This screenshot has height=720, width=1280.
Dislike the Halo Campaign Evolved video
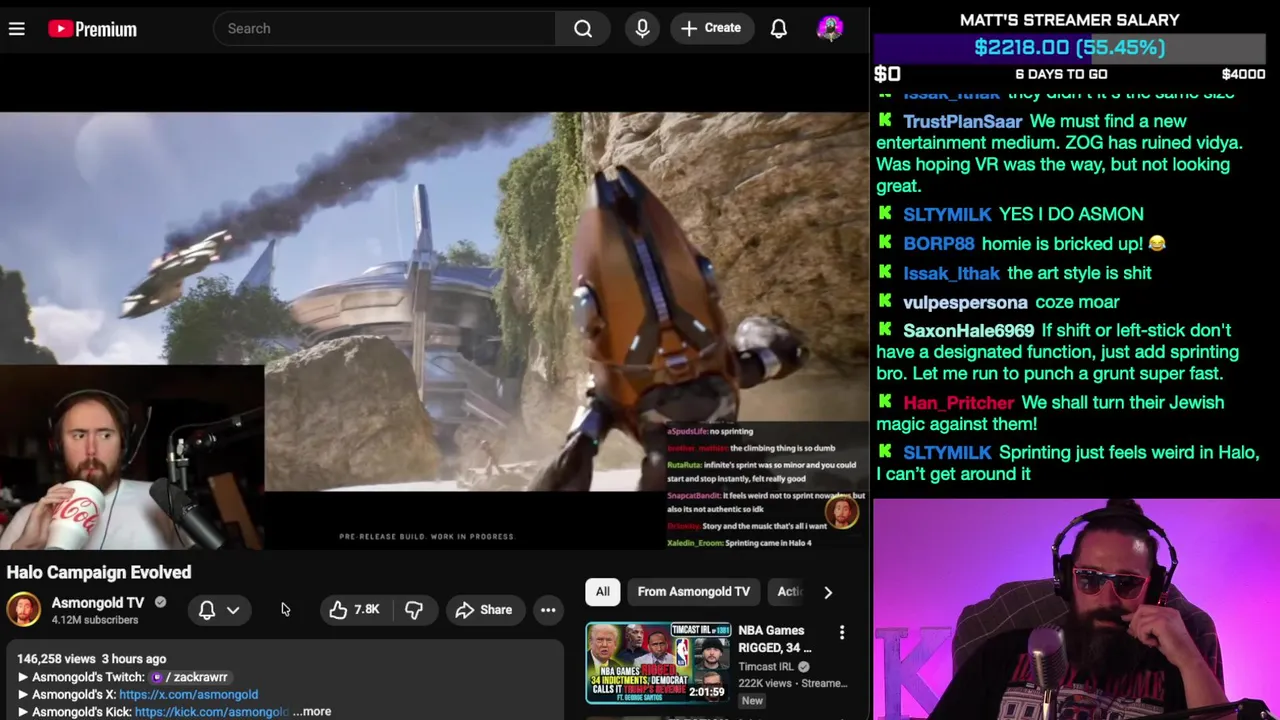click(x=414, y=610)
